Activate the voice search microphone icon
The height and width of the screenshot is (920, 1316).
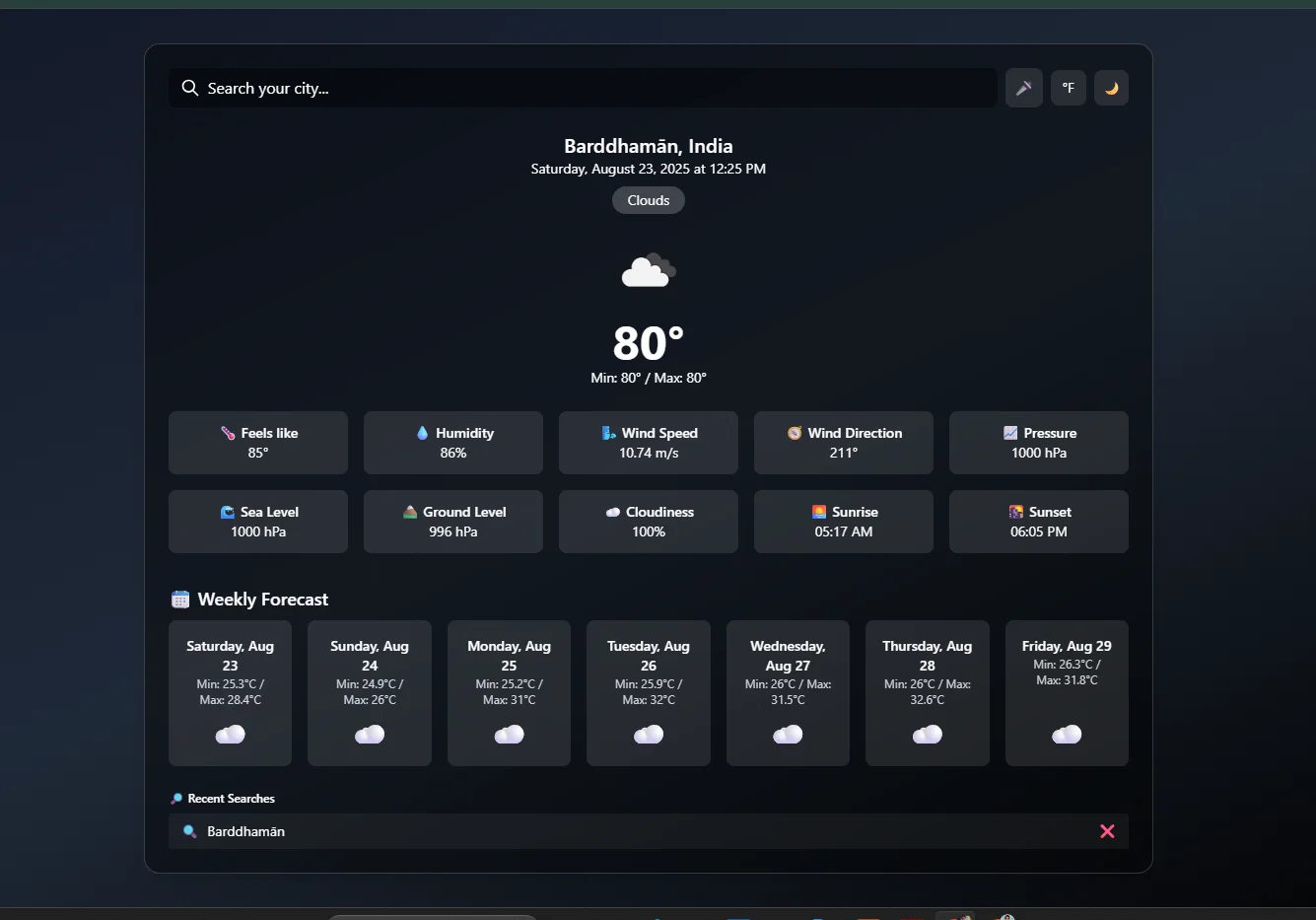pyautogui.click(x=1023, y=88)
